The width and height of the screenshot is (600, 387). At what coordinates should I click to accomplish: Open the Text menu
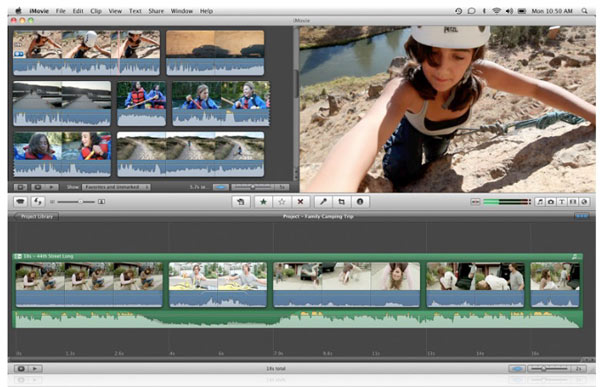[x=135, y=11]
